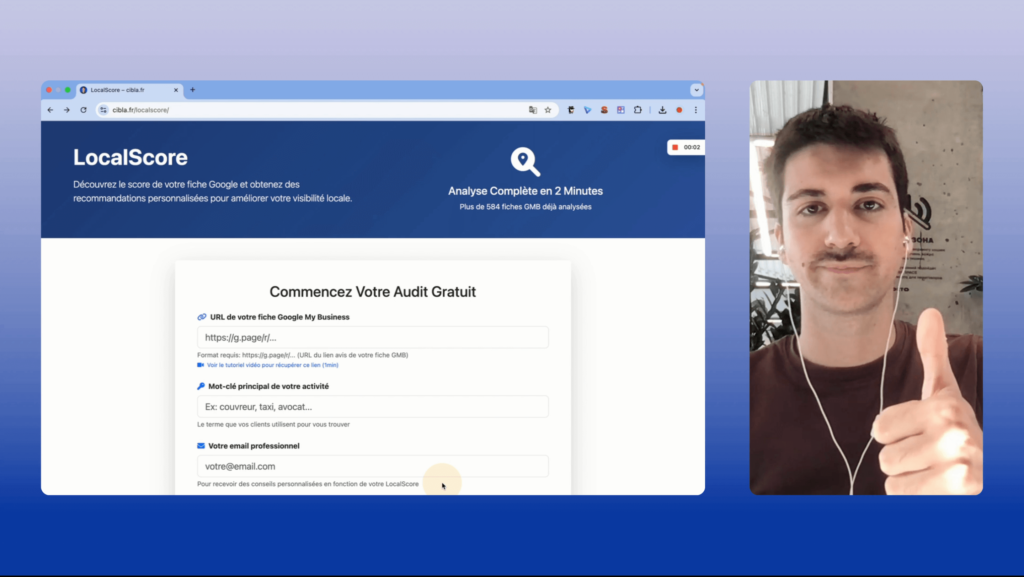Click the browser forward arrow
This screenshot has width=1024, height=577.
coord(67,110)
